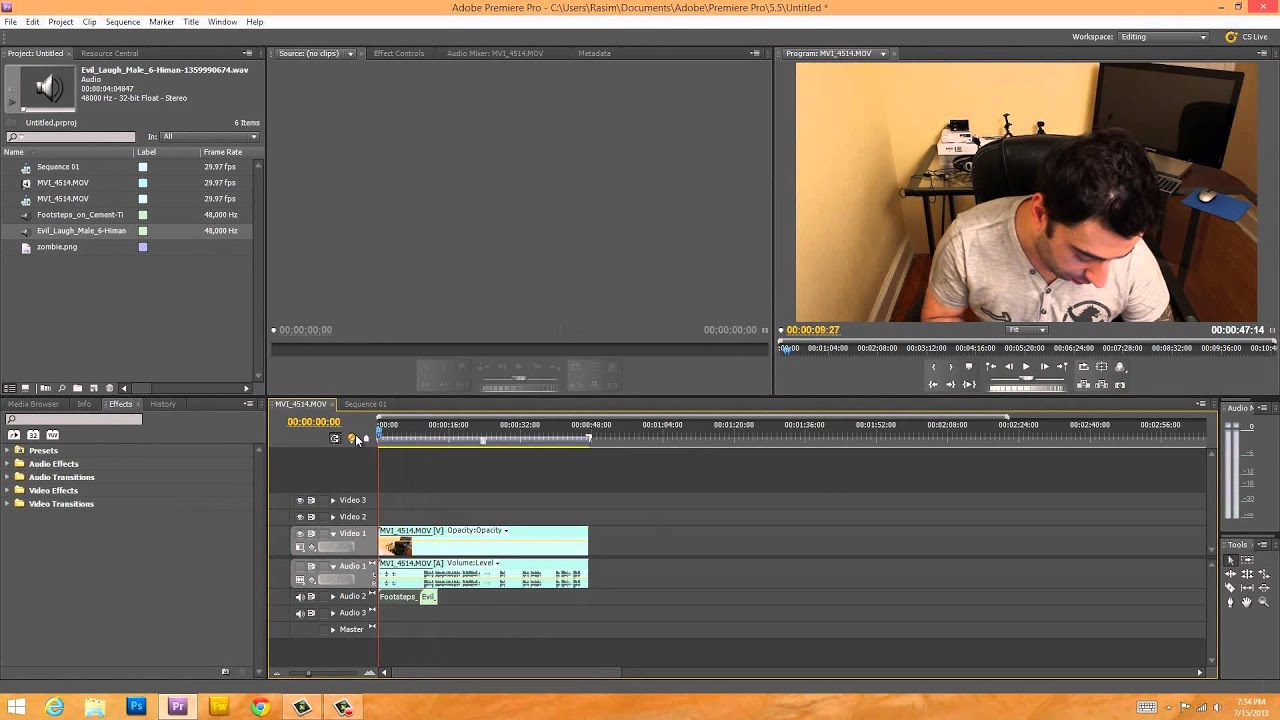The height and width of the screenshot is (720, 1280).
Task: Go to next edit point in Program monitor
Action: point(1063,367)
